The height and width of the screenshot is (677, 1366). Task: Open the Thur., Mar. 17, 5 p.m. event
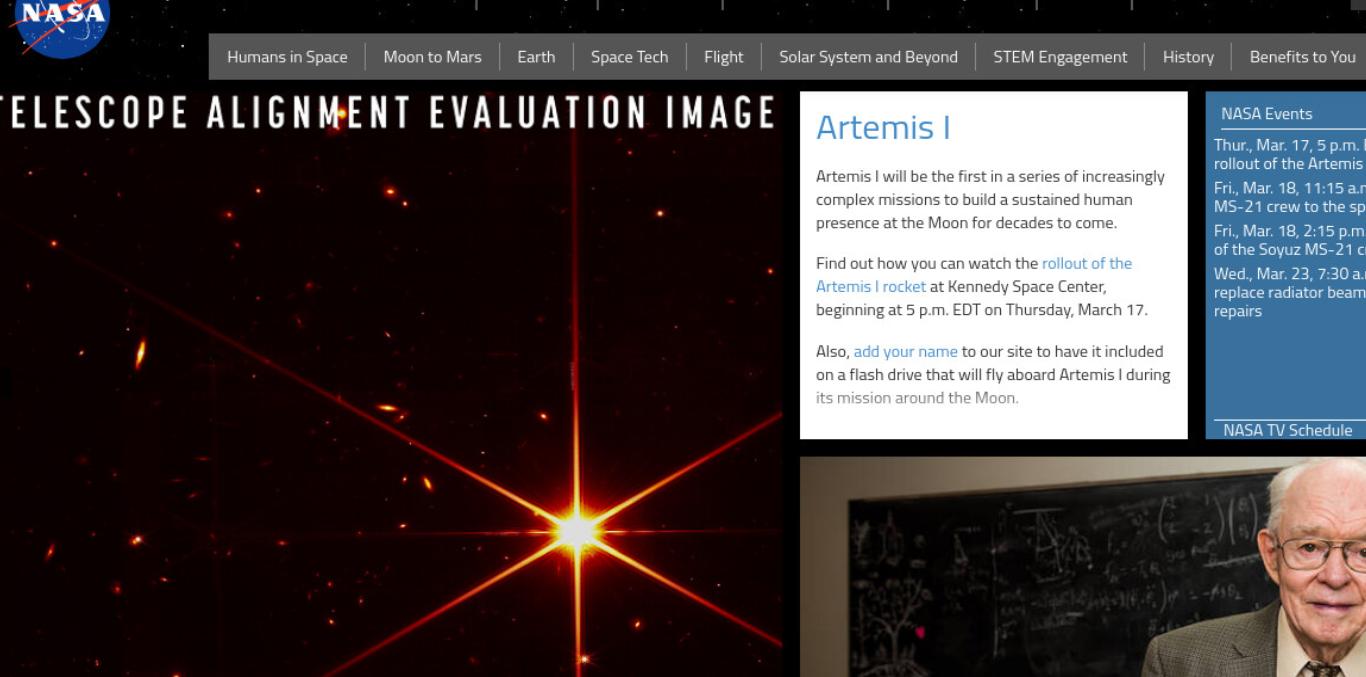pyautogui.click(x=1290, y=154)
